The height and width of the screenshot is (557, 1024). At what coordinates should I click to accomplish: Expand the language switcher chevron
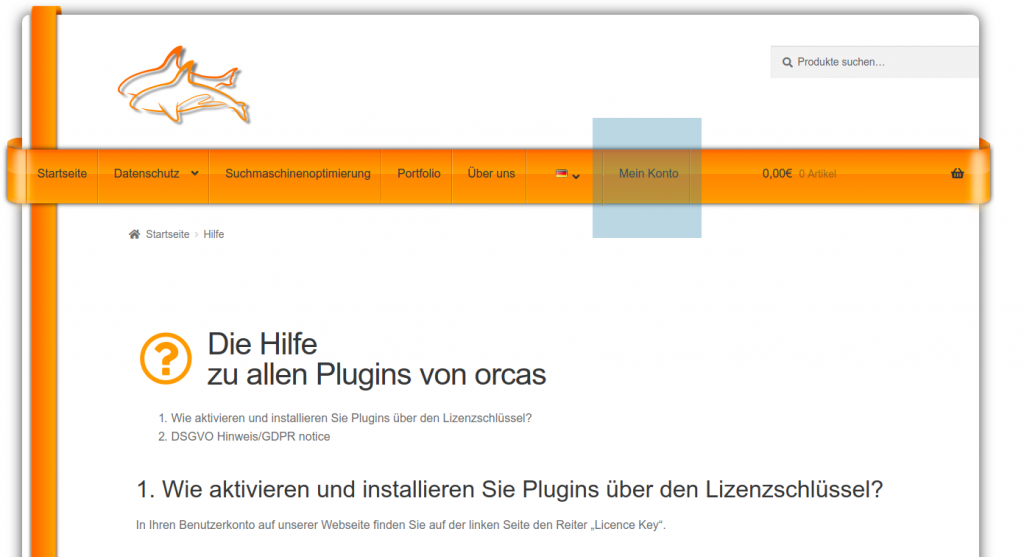576,176
